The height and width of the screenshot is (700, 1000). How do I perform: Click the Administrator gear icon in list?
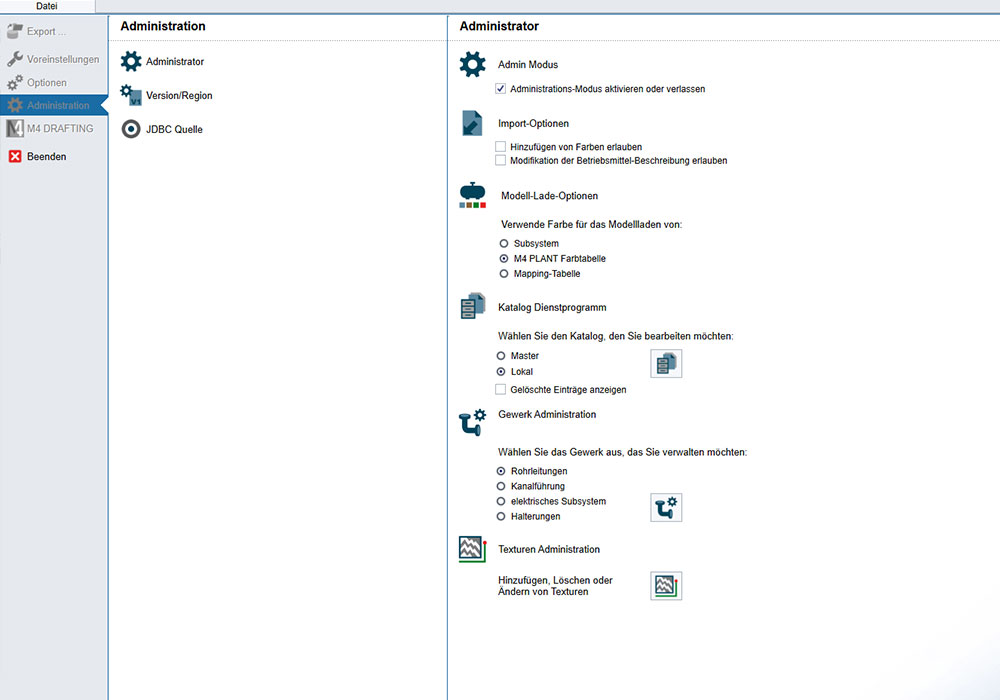point(131,61)
